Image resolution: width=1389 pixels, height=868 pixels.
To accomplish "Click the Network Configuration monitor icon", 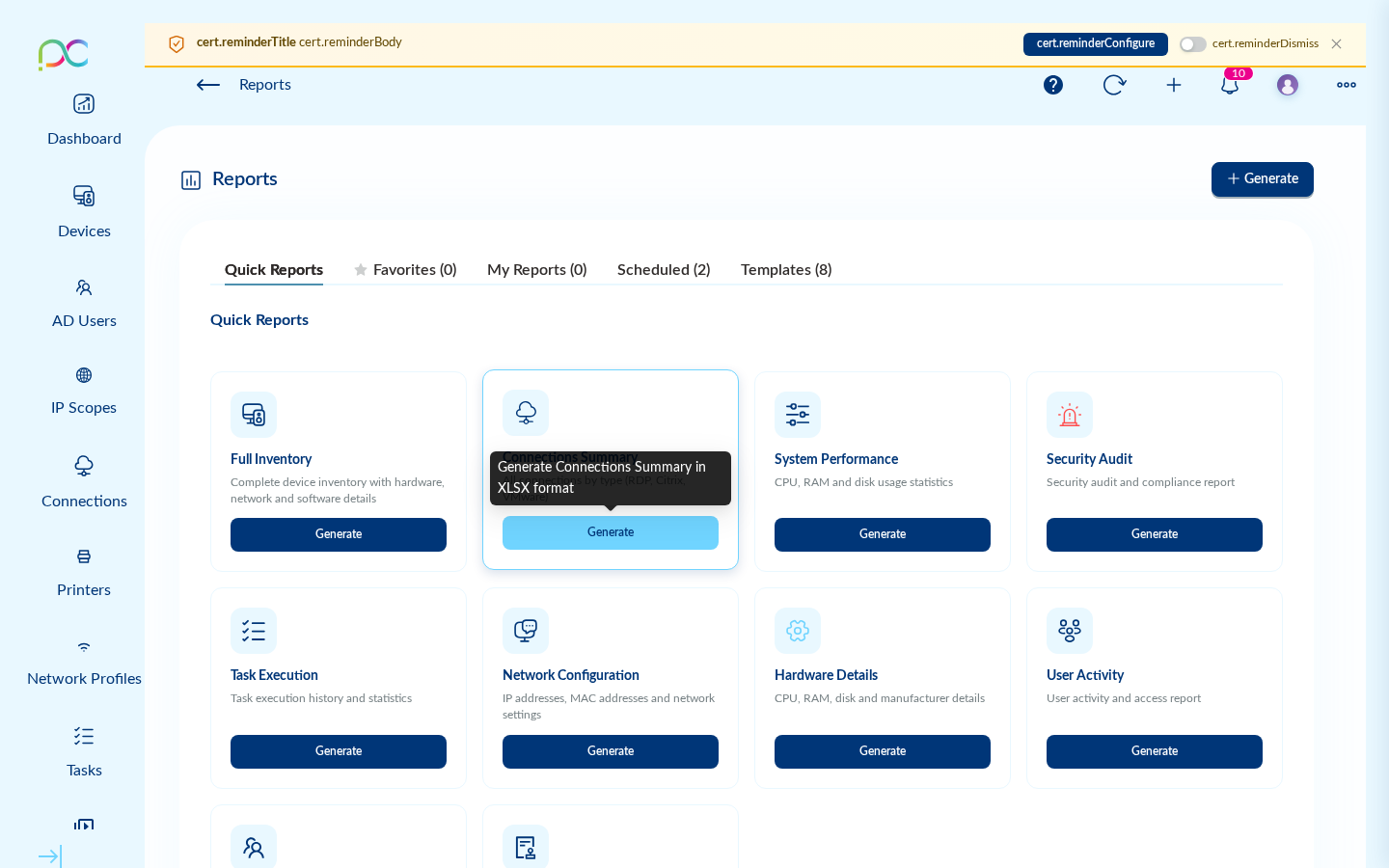I will [x=526, y=631].
